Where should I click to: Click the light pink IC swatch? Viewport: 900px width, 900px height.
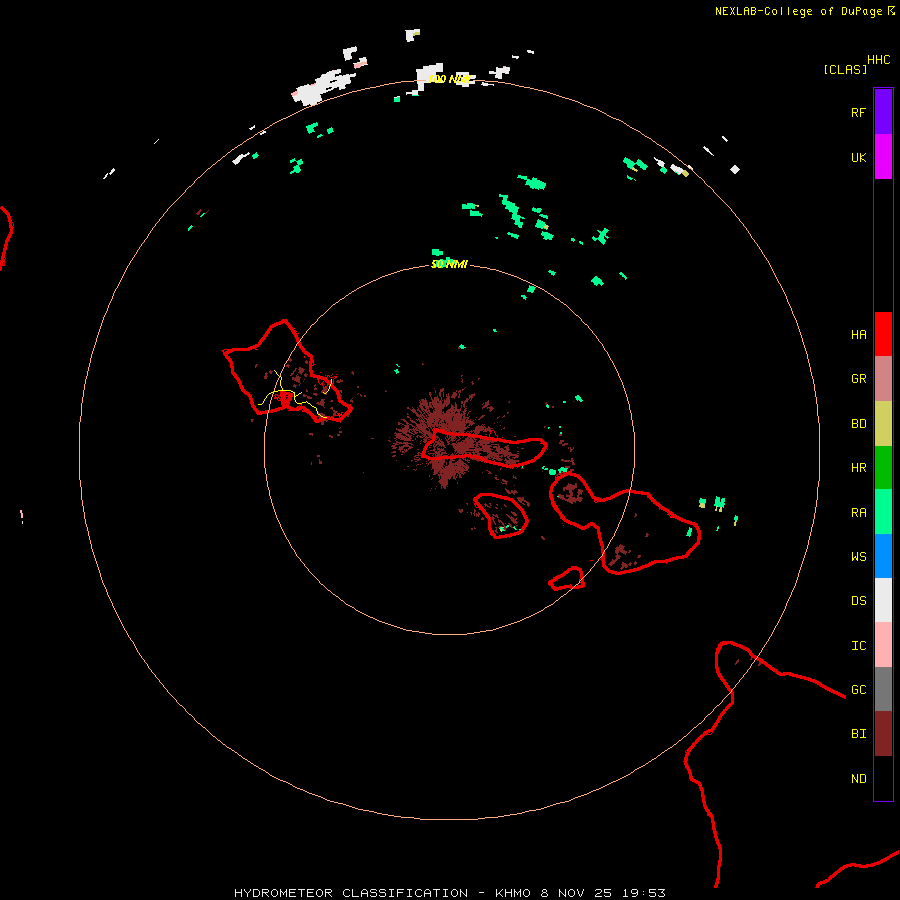883,645
